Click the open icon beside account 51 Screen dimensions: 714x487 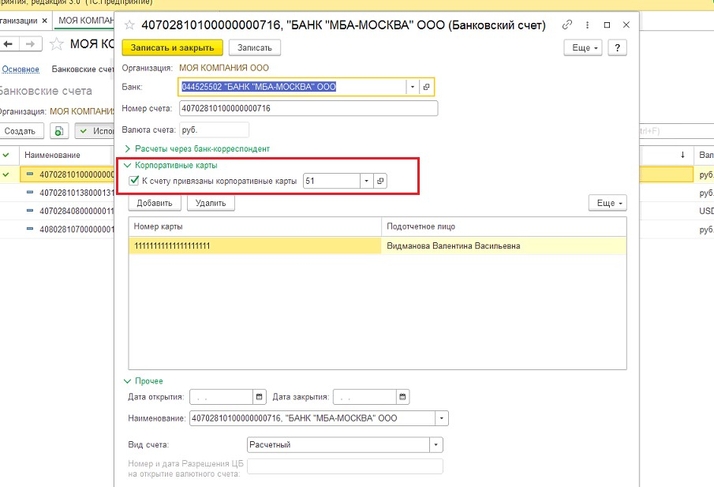pos(380,180)
